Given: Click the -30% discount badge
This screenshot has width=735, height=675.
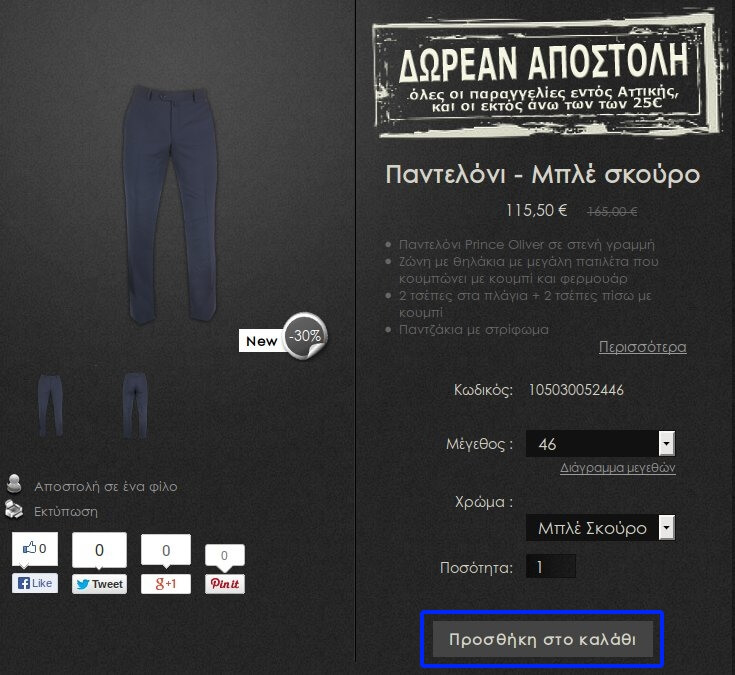Looking at the screenshot, I should pos(305,336).
